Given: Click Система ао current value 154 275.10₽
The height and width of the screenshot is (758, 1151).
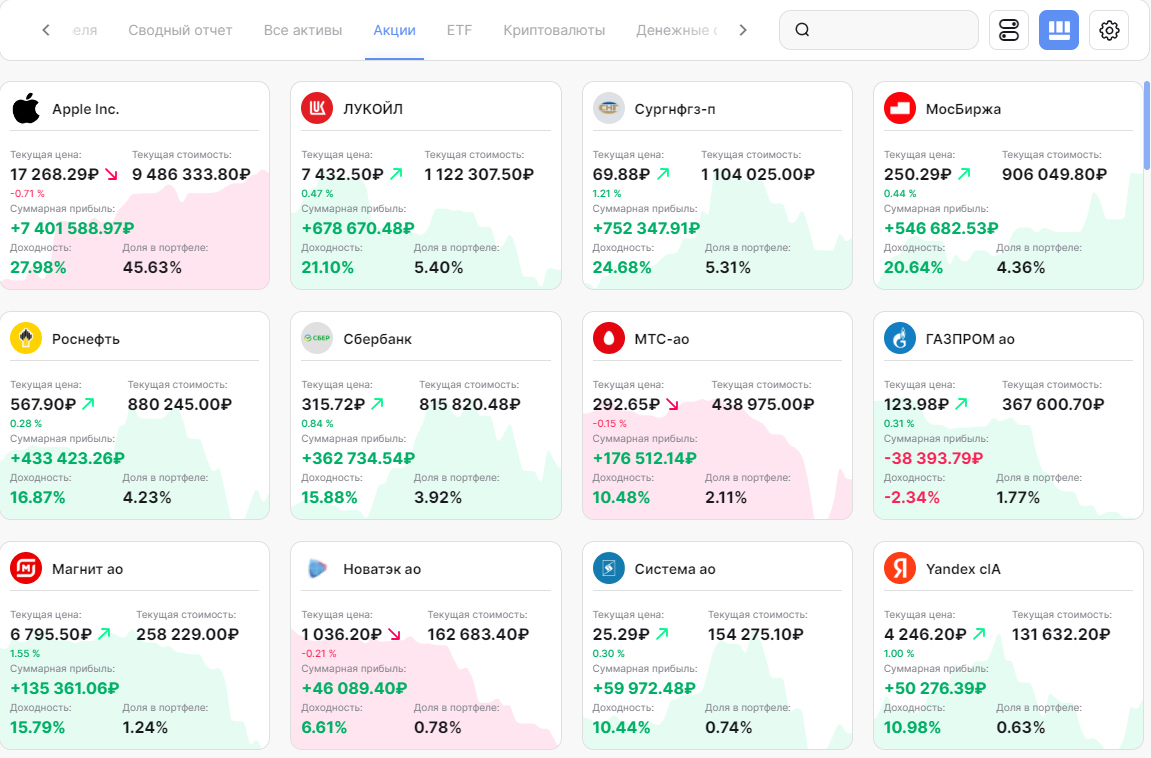Looking at the screenshot, I should click(755, 635).
